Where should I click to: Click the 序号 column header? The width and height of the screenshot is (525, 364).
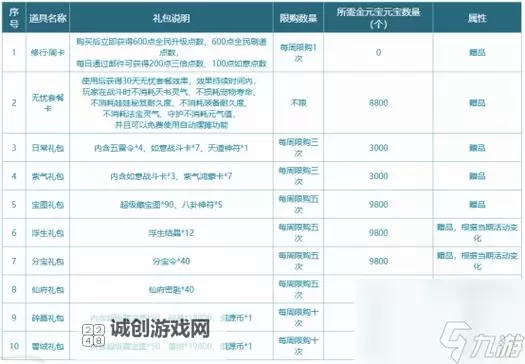pos(14,18)
